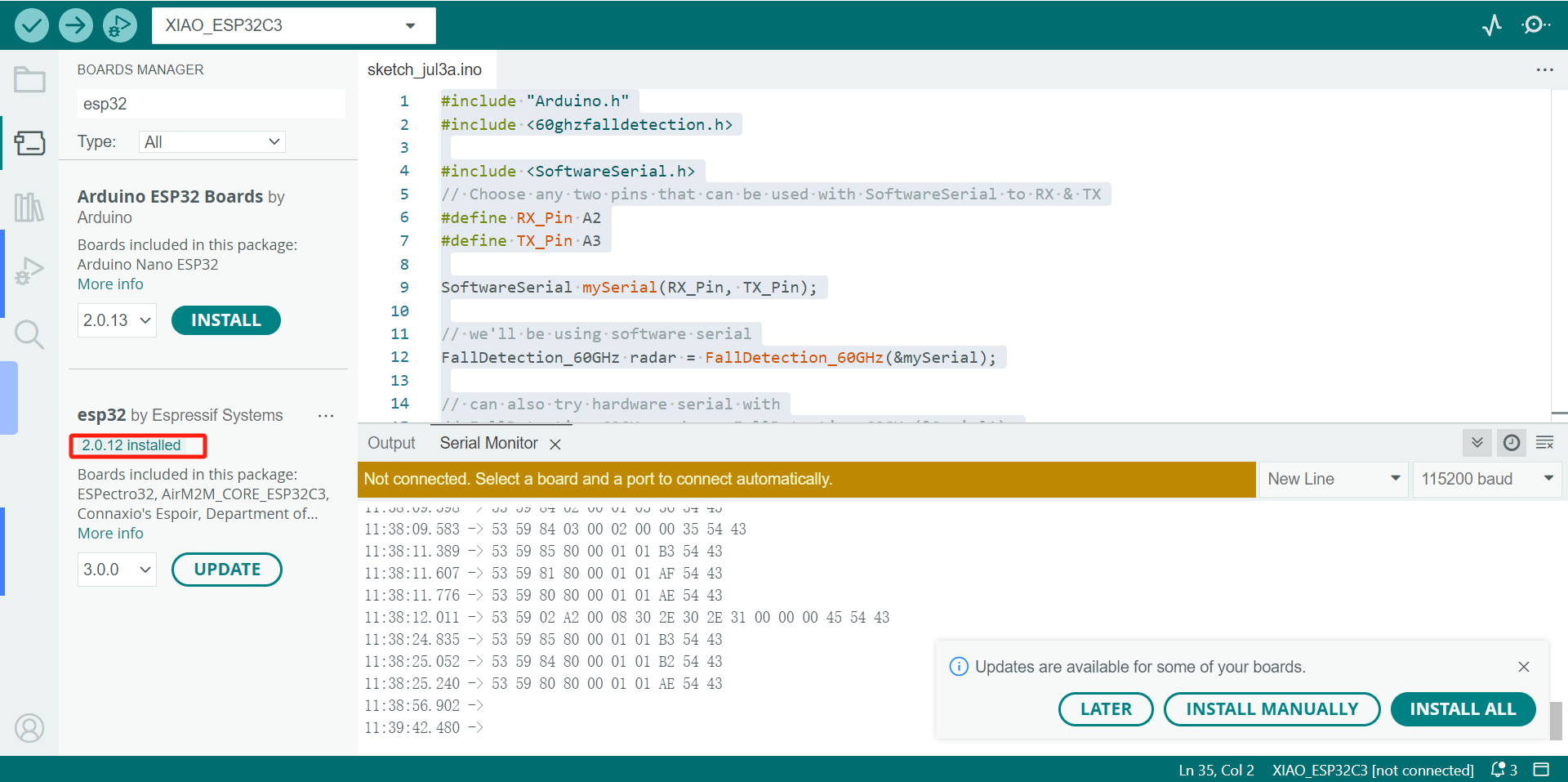The height and width of the screenshot is (782, 1568).
Task: Open Library Manager books sidebar icon
Action: pos(29,207)
